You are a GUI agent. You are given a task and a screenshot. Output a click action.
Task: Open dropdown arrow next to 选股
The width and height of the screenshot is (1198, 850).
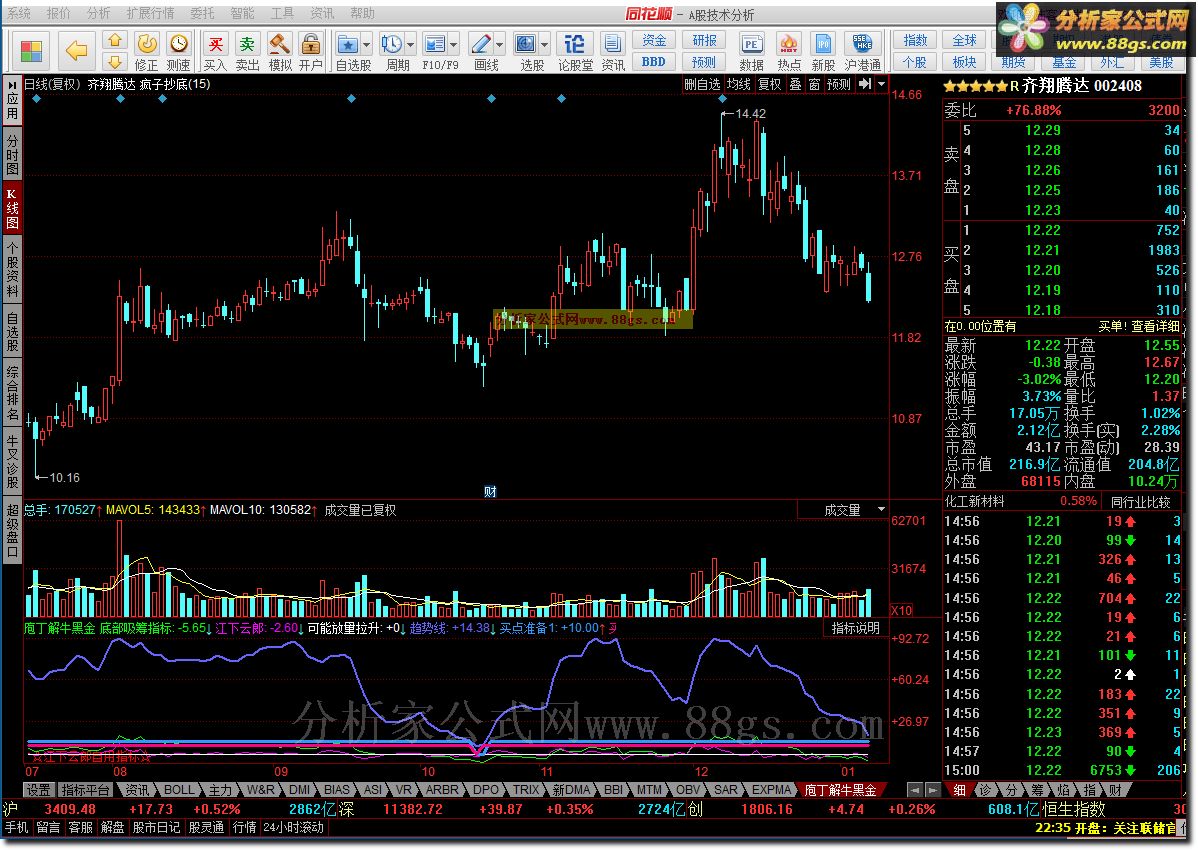[545, 44]
